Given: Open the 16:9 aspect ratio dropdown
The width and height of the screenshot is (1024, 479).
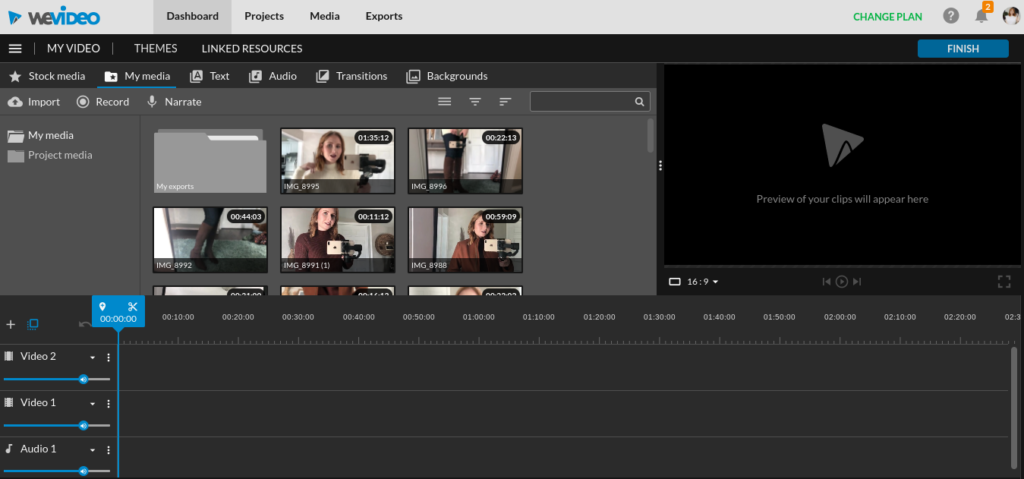Looking at the screenshot, I should (x=694, y=282).
